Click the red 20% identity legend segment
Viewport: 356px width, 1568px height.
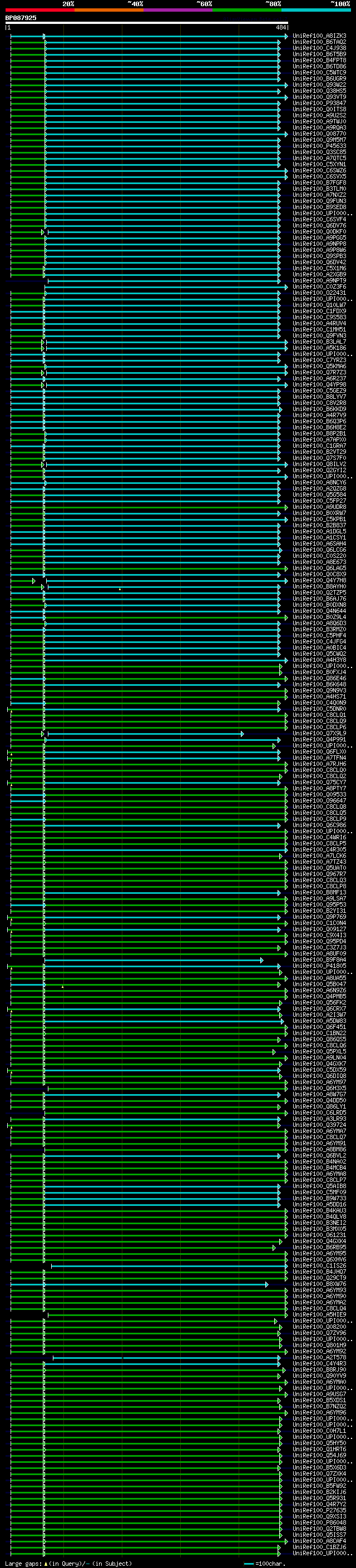[39, 10]
